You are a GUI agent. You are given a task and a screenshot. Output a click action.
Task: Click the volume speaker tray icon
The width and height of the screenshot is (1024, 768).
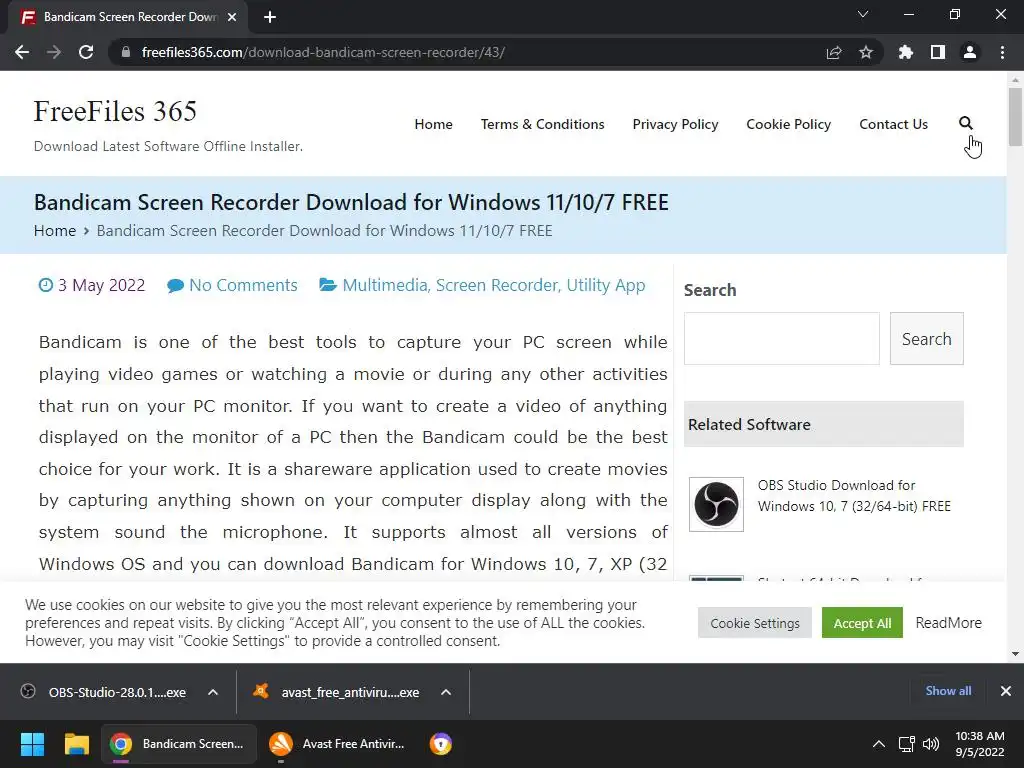(931, 744)
